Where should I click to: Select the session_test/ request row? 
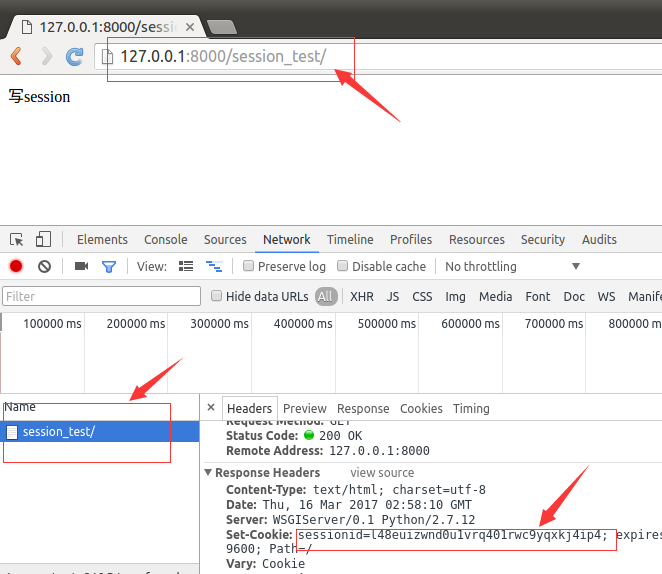click(58, 432)
